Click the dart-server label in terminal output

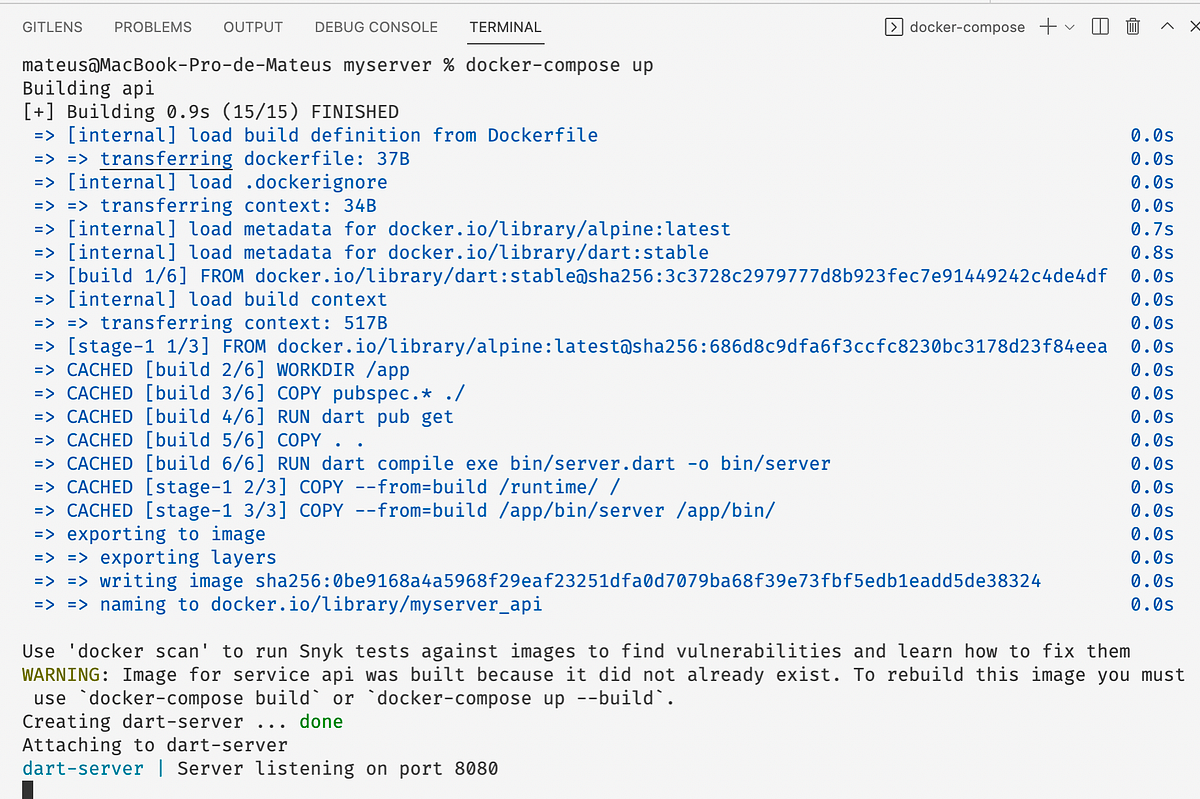[82, 768]
